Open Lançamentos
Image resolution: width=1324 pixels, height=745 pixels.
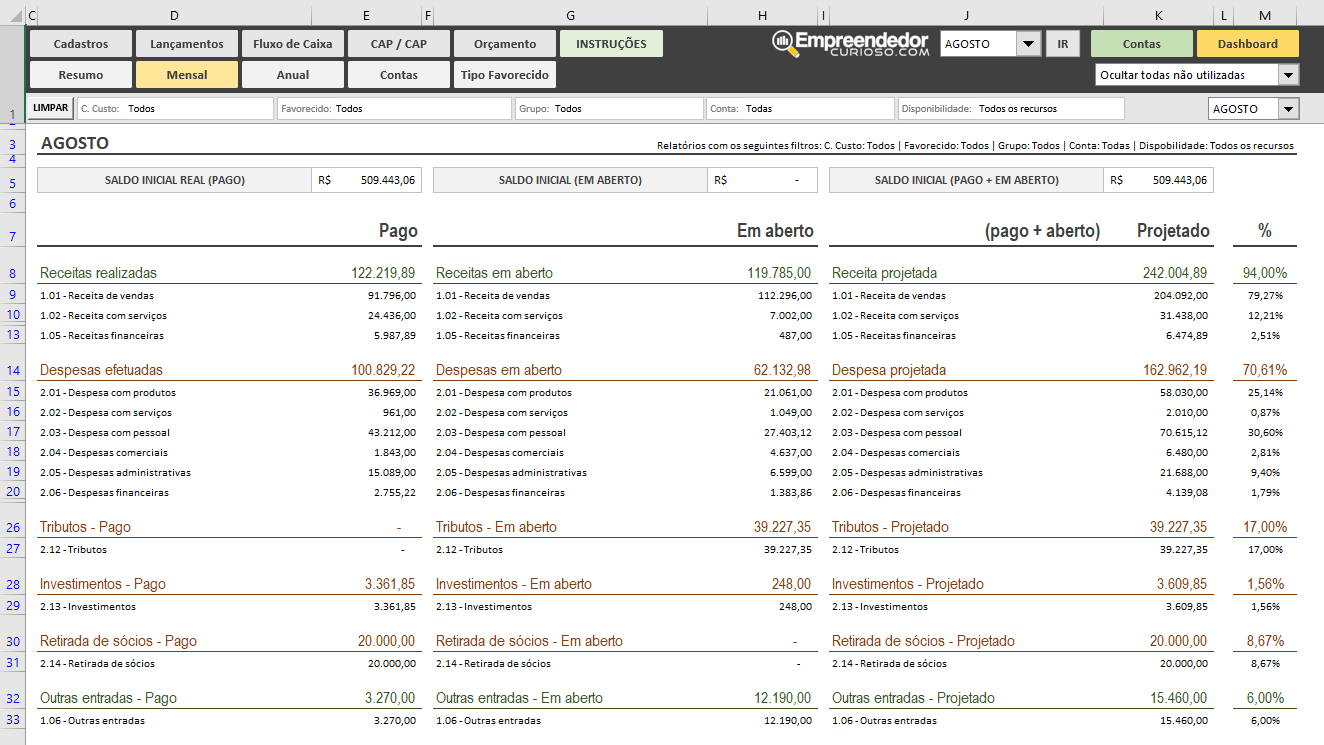tap(186, 43)
